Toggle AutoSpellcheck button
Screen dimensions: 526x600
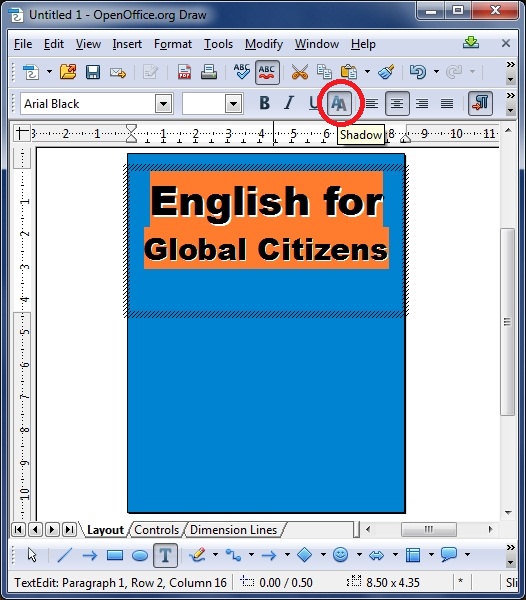pos(267,72)
